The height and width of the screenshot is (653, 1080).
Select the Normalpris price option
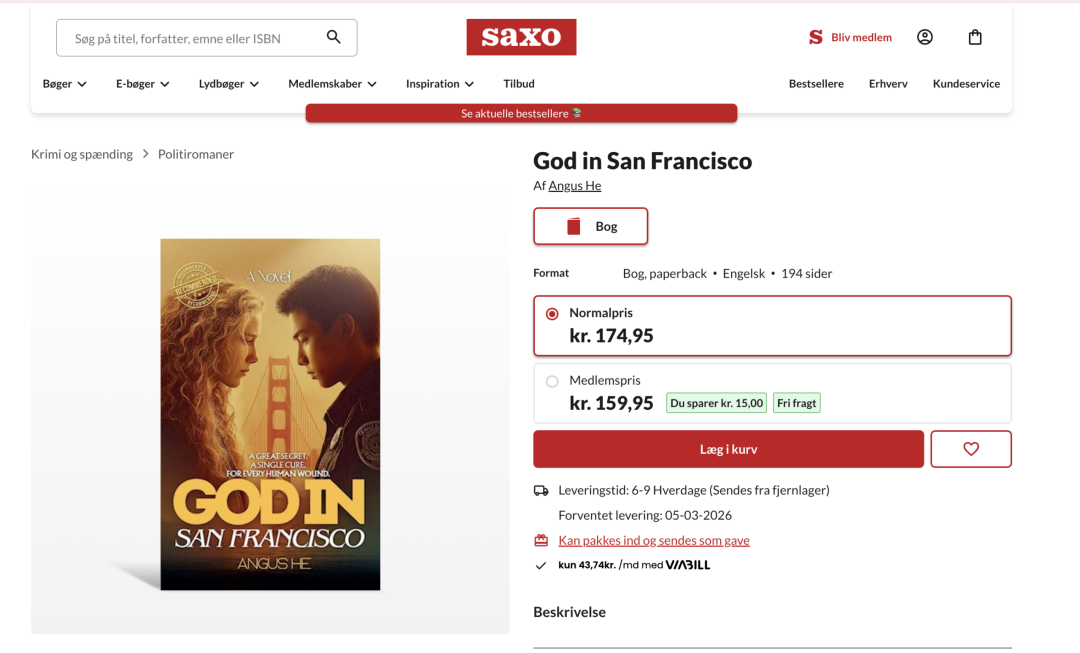pyautogui.click(x=552, y=314)
